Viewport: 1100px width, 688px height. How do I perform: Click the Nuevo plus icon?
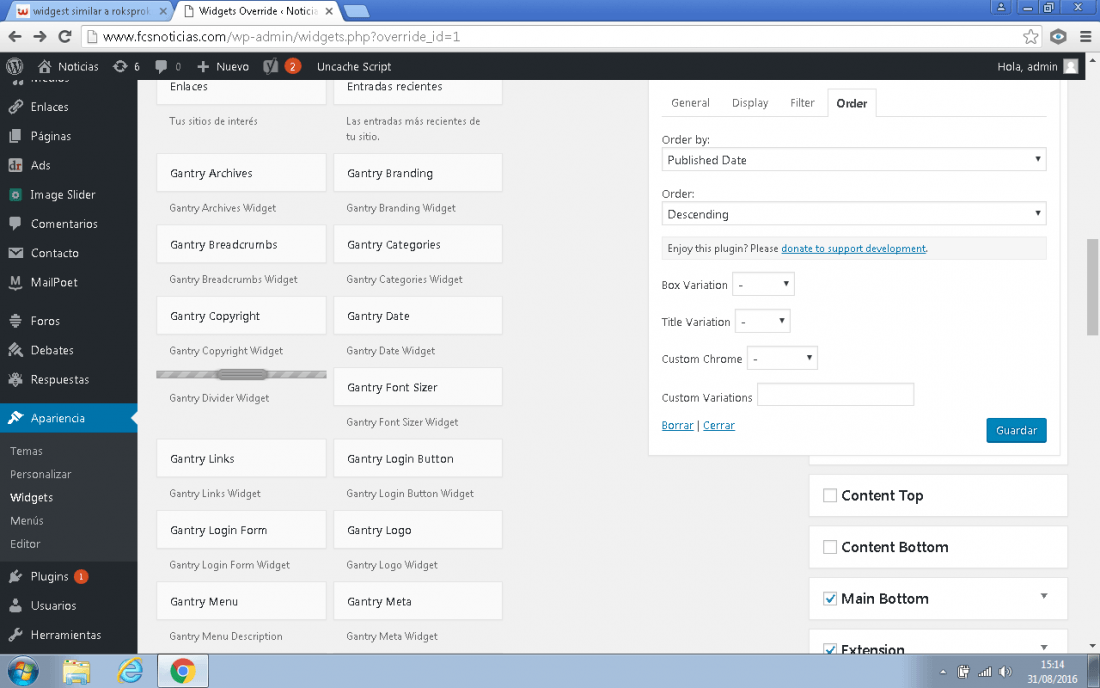click(x=203, y=67)
